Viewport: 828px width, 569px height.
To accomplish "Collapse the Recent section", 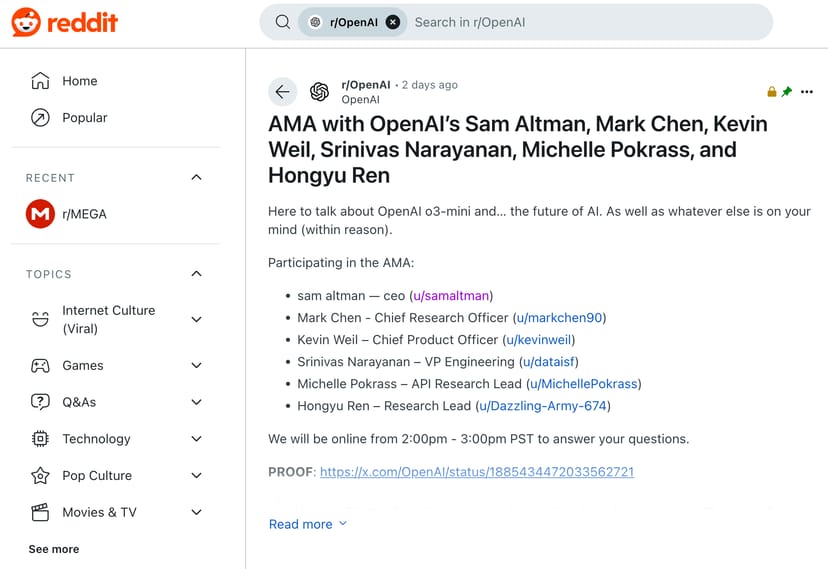I will point(196,177).
